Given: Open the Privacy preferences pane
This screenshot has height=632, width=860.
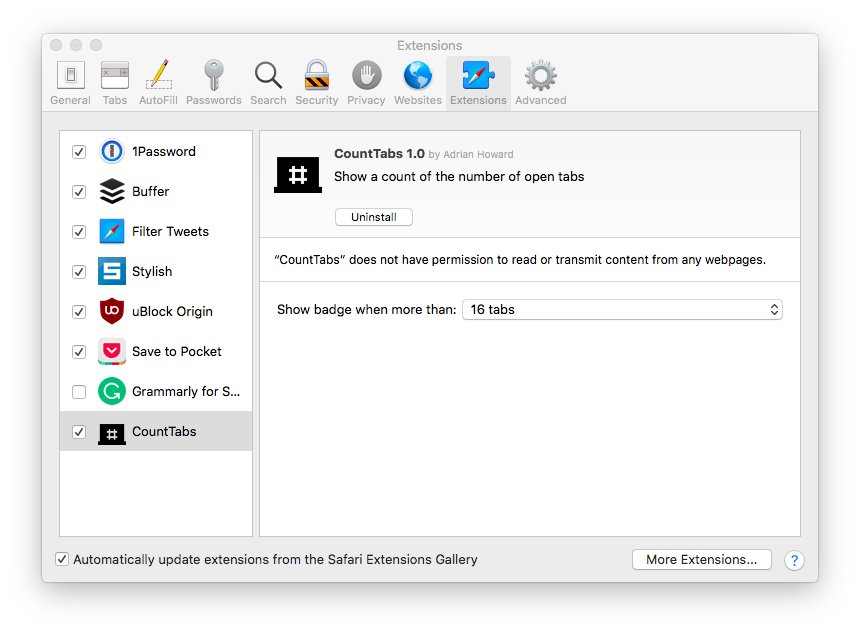Looking at the screenshot, I should coord(366,83).
